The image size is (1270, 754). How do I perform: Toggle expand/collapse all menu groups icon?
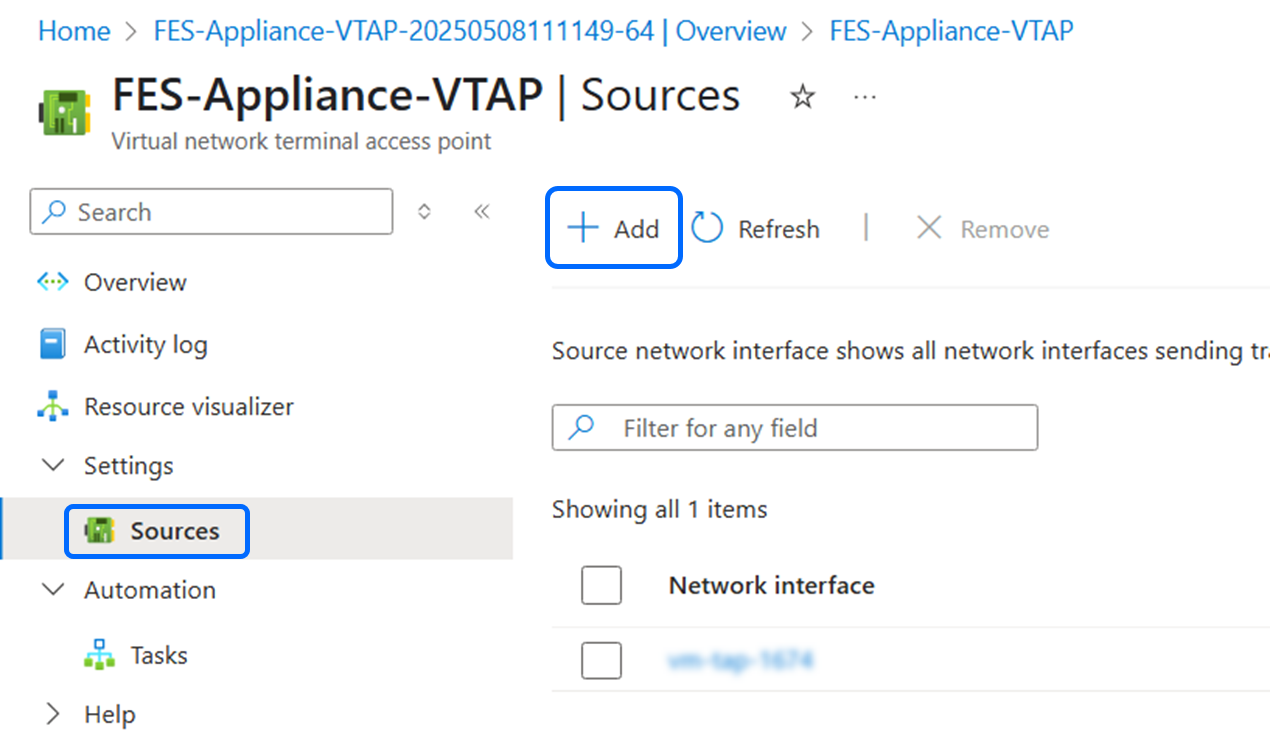pyautogui.click(x=424, y=212)
